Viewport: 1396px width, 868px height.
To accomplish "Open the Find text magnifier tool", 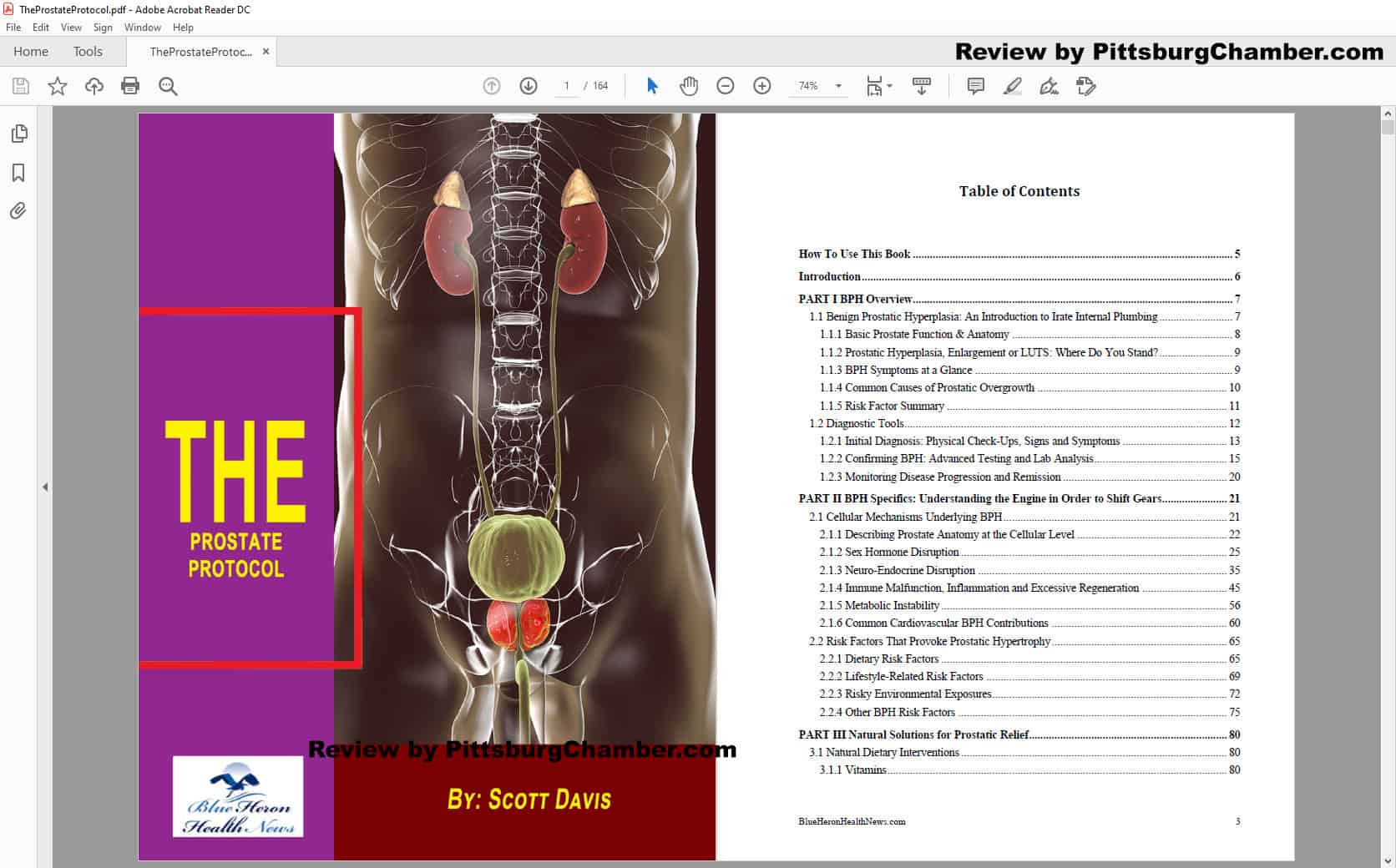I will (x=168, y=86).
